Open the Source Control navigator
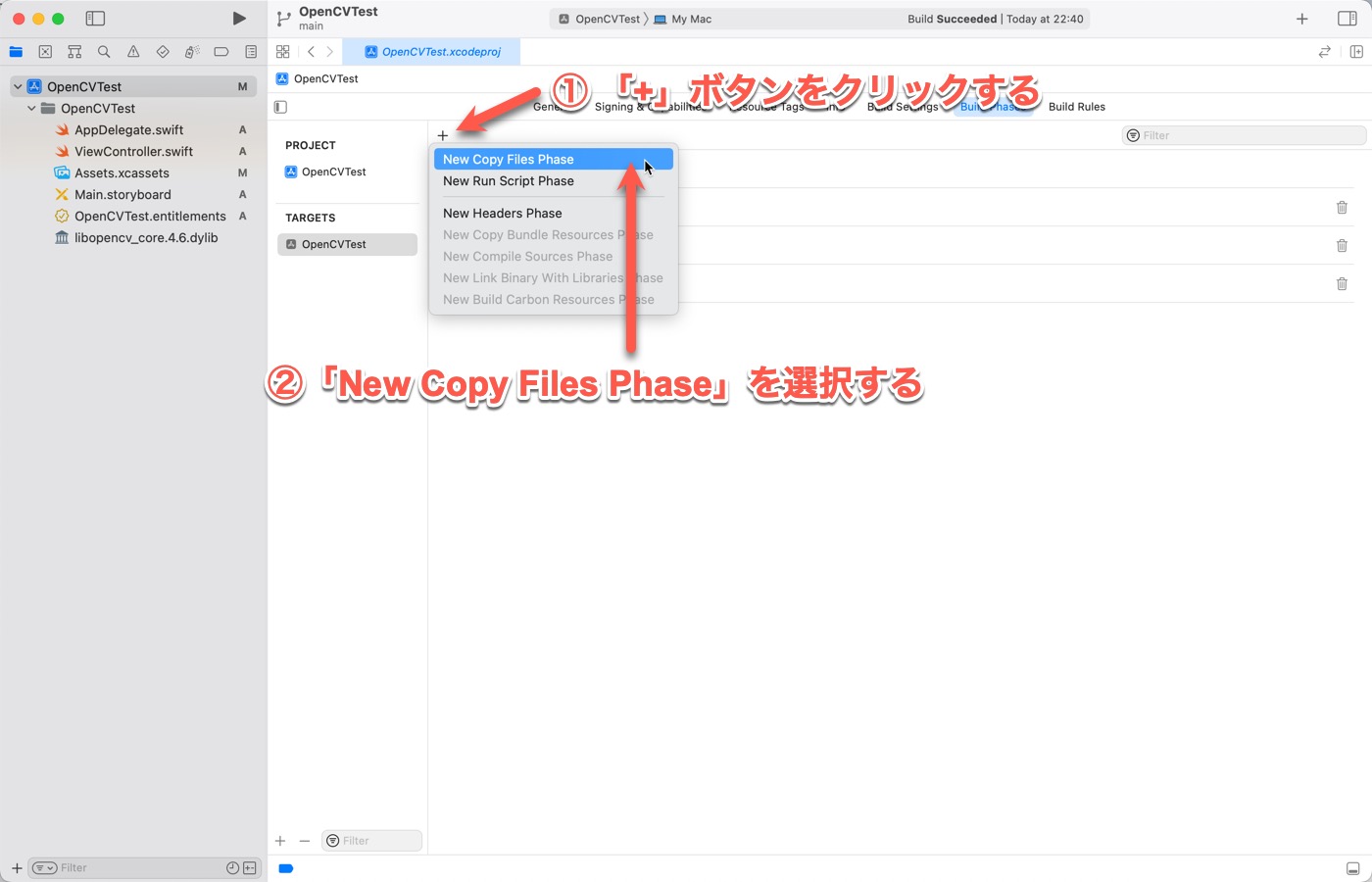This screenshot has width=1372, height=882. coord(45,52)
